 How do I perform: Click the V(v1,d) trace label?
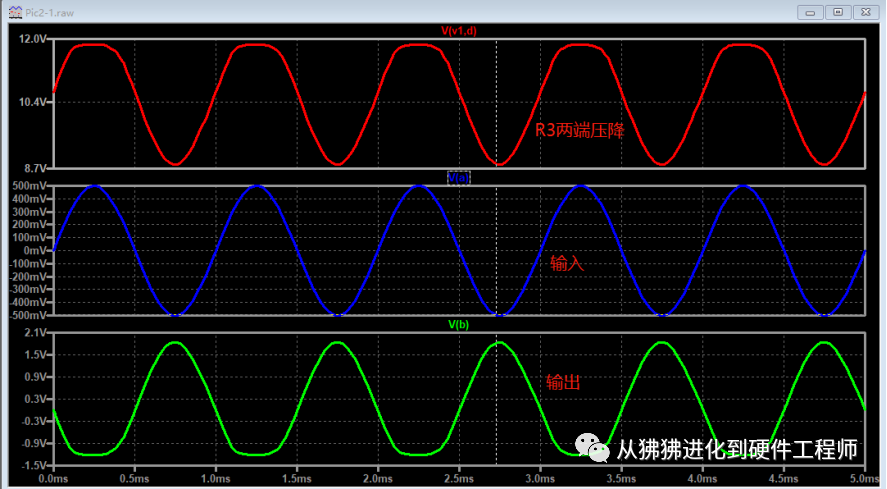(x=459, y=31)
